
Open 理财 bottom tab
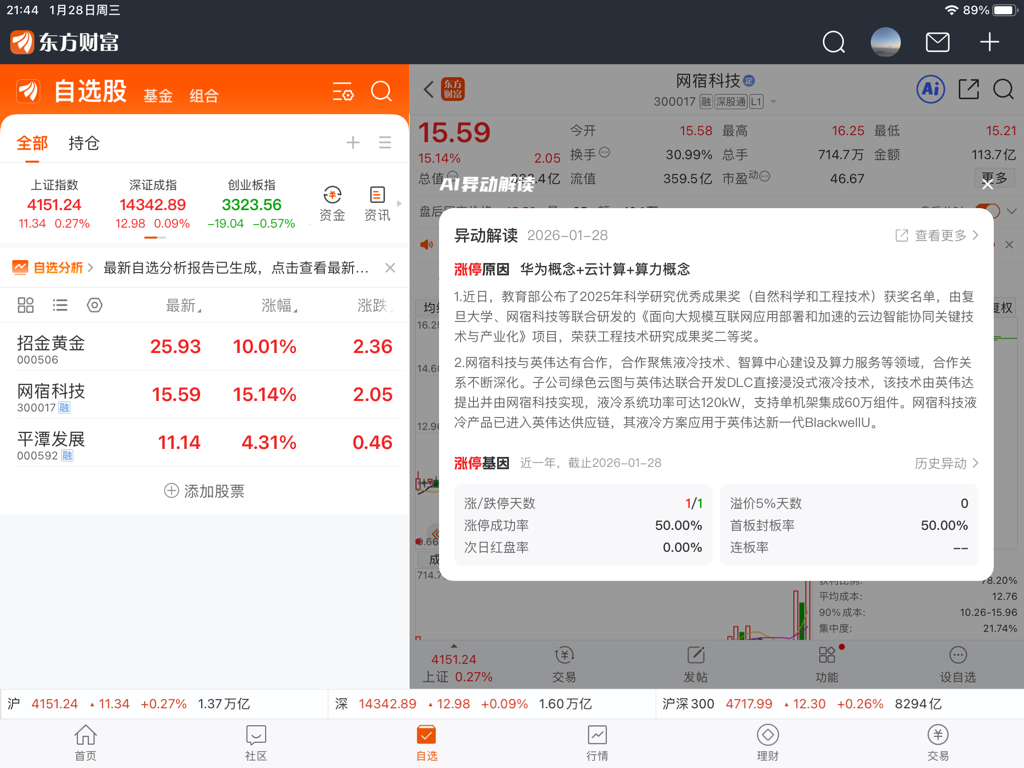click(x=767, y=743)
